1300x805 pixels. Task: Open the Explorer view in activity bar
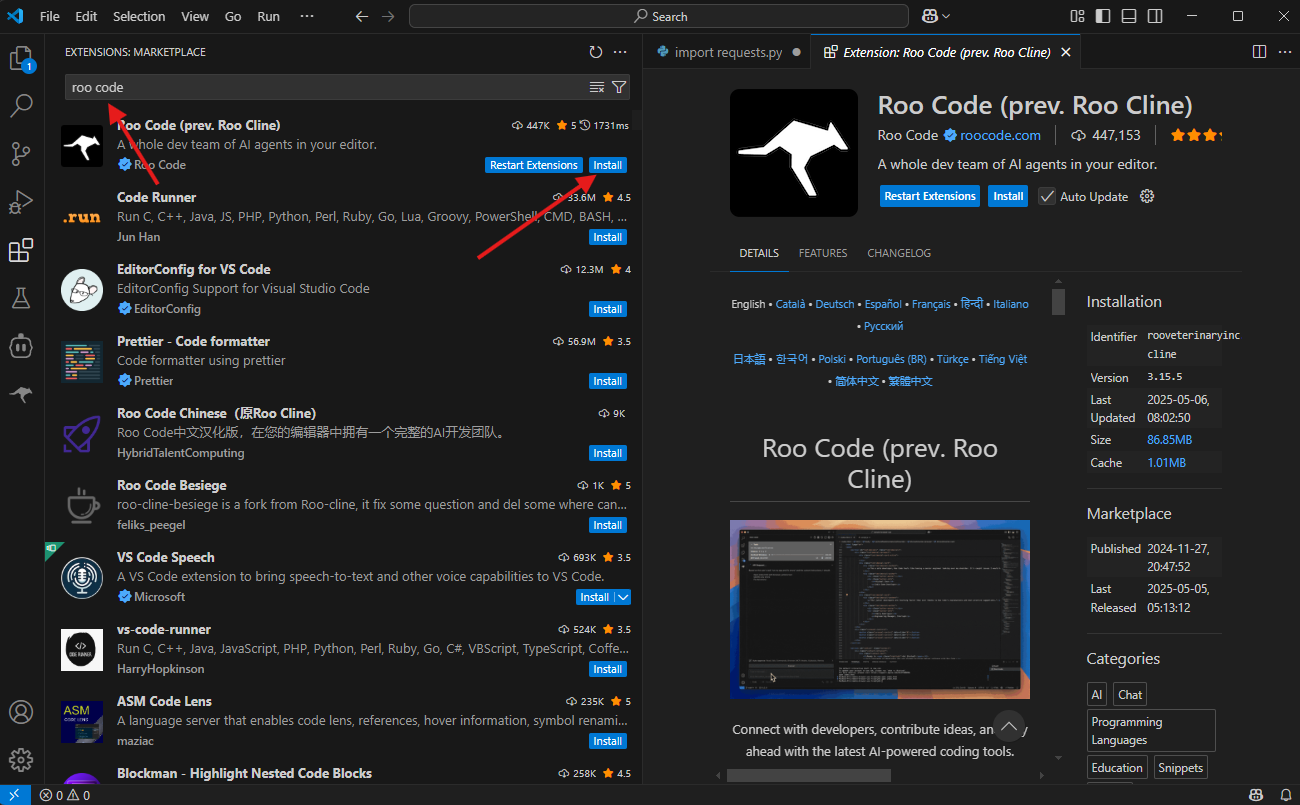(x=21, y=59)
